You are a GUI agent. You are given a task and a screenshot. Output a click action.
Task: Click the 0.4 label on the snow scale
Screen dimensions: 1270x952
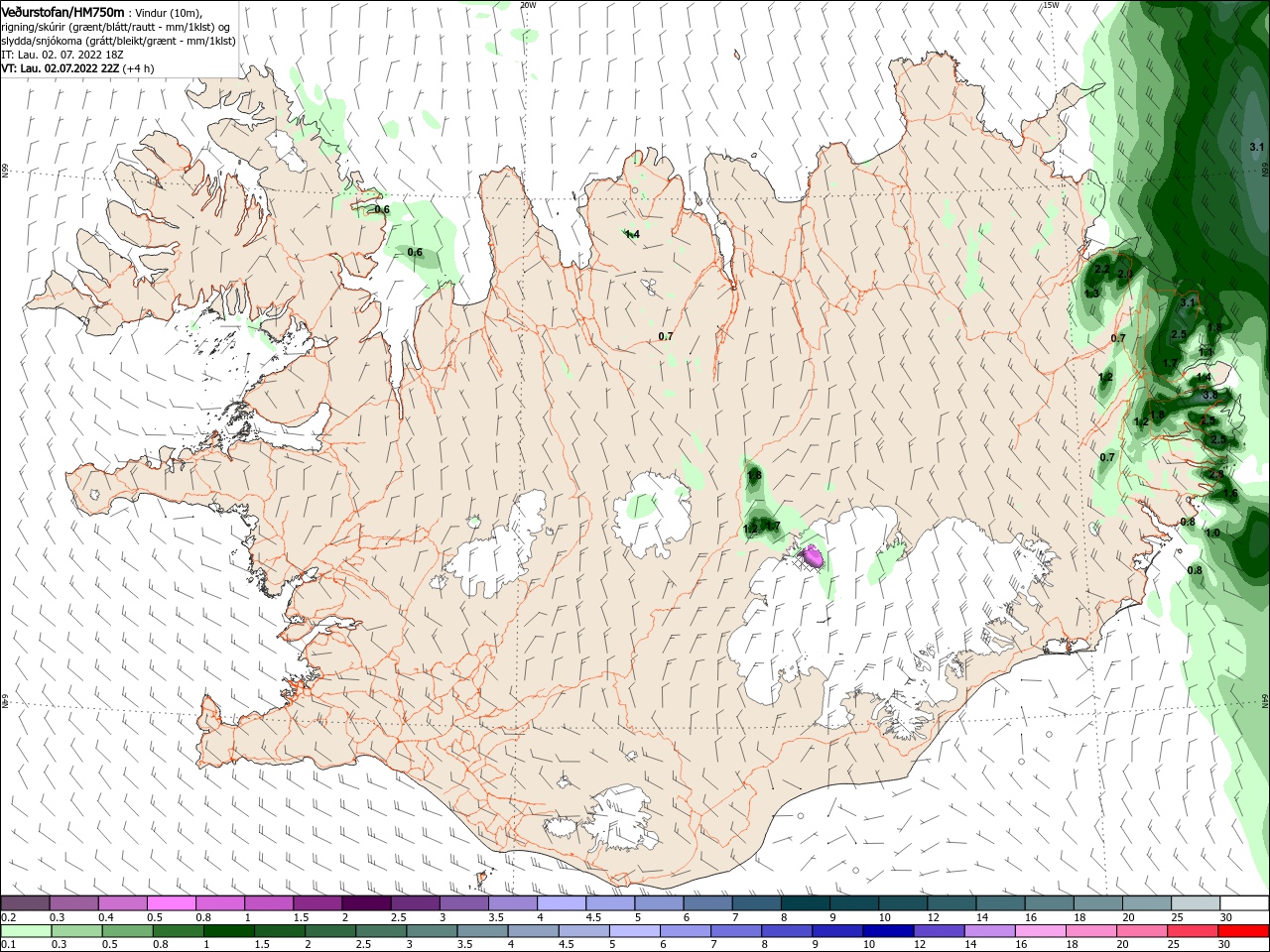pyautogui.click(x=106, y=917)
